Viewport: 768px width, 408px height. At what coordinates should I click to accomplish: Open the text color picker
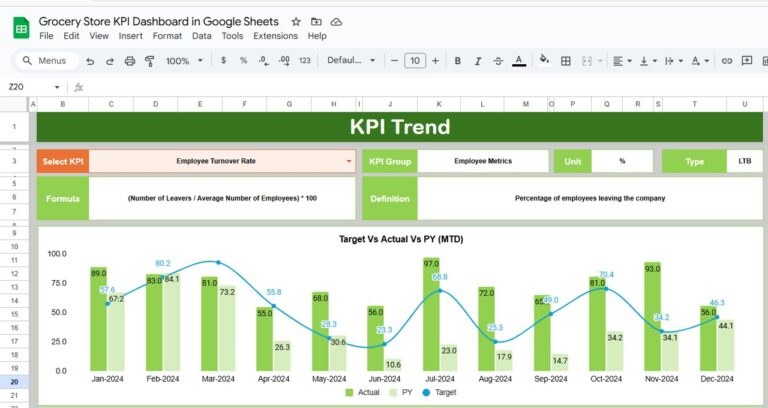(519, 61)
